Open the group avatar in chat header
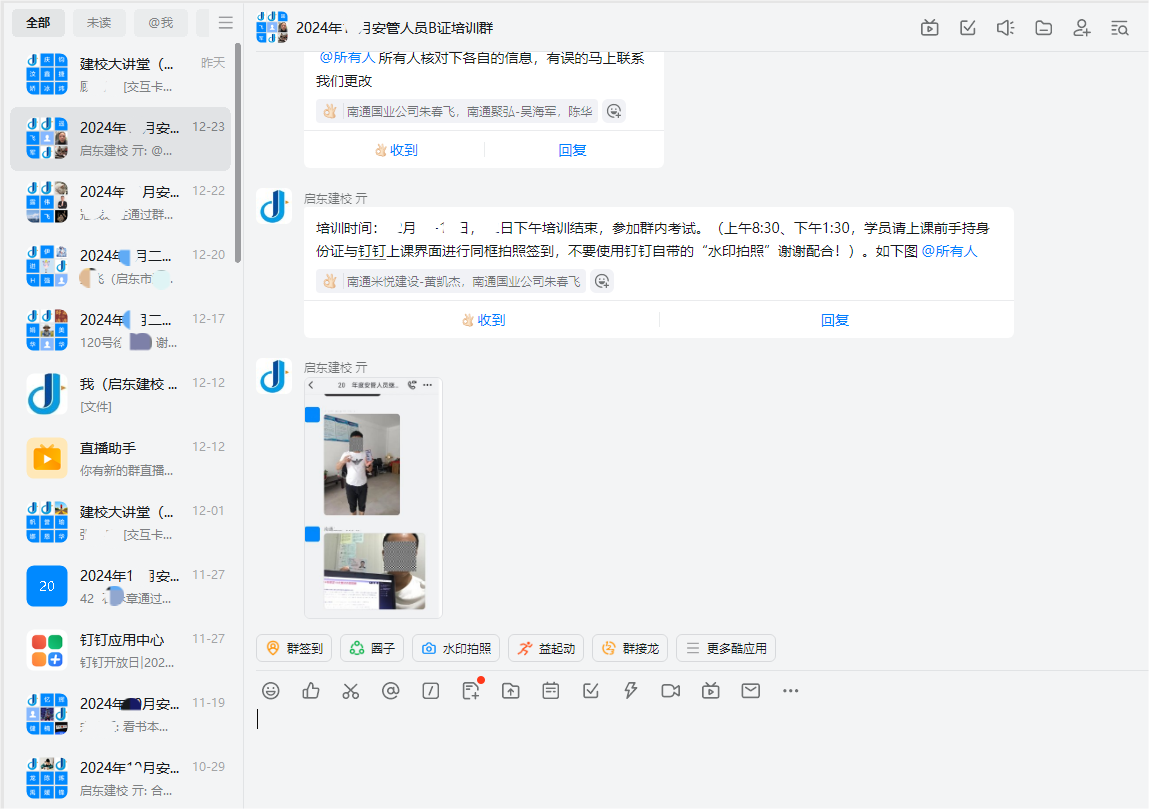 [x=272, y=28]
